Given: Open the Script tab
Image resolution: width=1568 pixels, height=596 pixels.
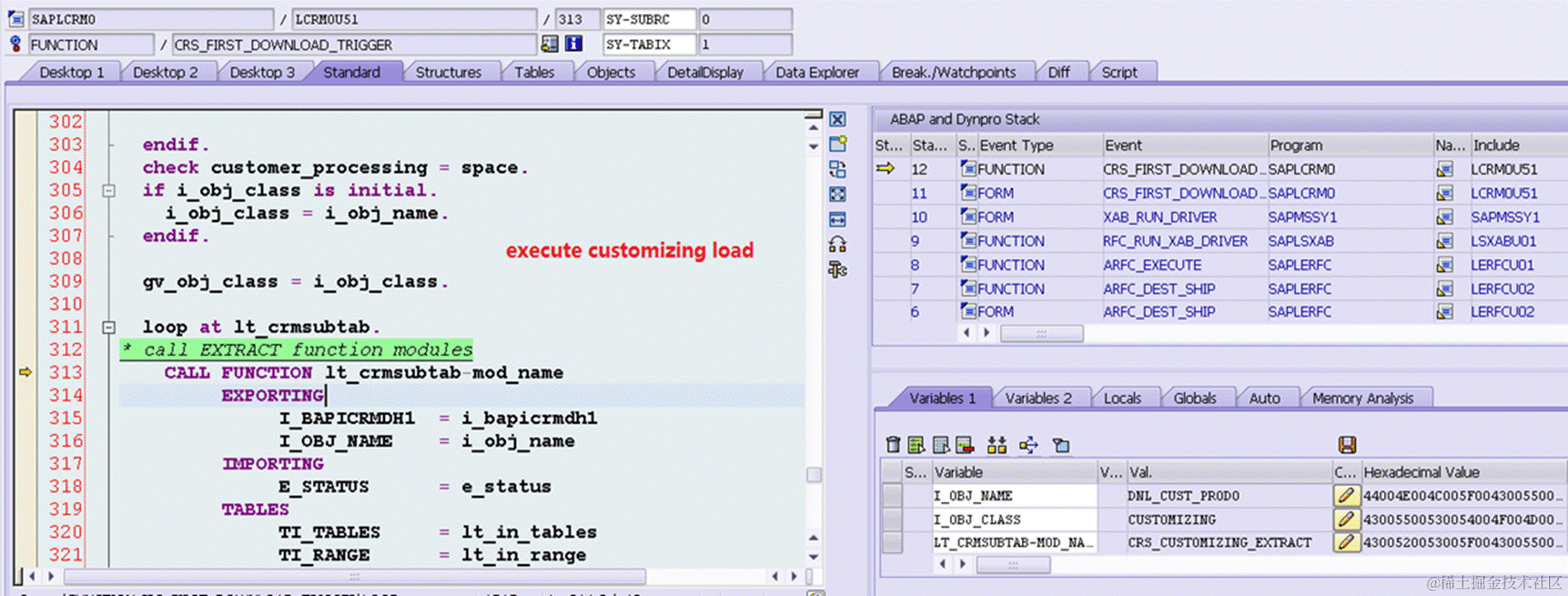Looking at the screenshot, I should pyautogui.click(x=1120, y=73).
